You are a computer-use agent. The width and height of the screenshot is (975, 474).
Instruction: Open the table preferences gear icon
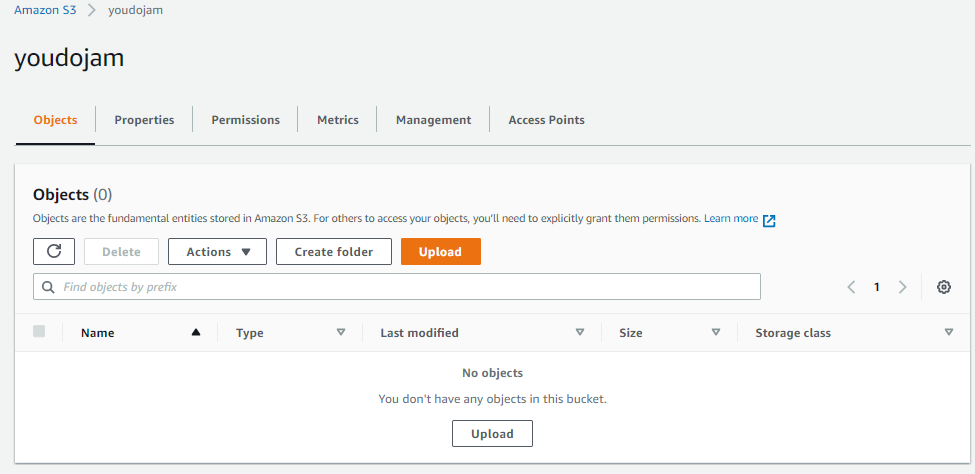(943, 287)
